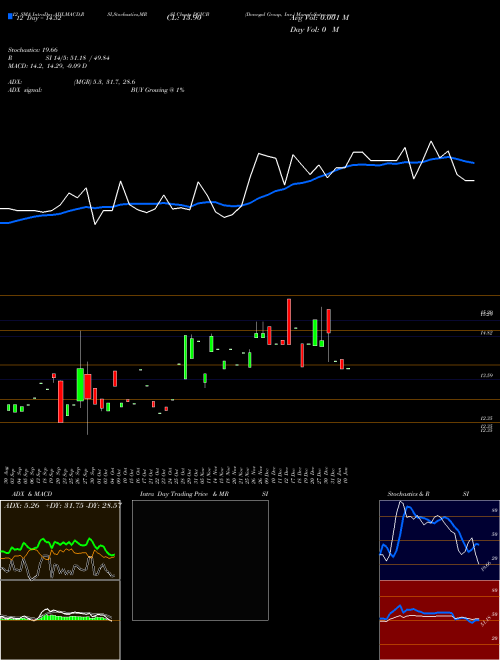
Task: Click the 13.39 price axis label
Action: tap(487, 375)
